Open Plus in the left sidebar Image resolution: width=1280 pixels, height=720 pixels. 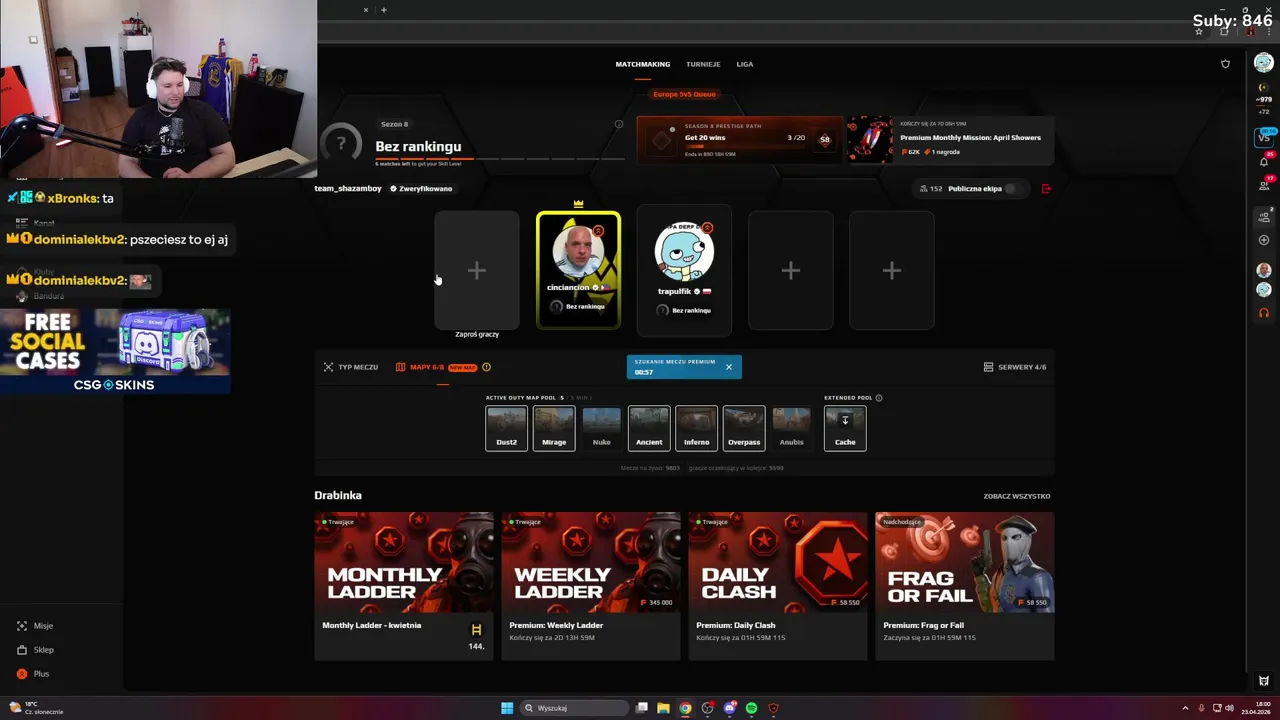click(x=33, y=674)
